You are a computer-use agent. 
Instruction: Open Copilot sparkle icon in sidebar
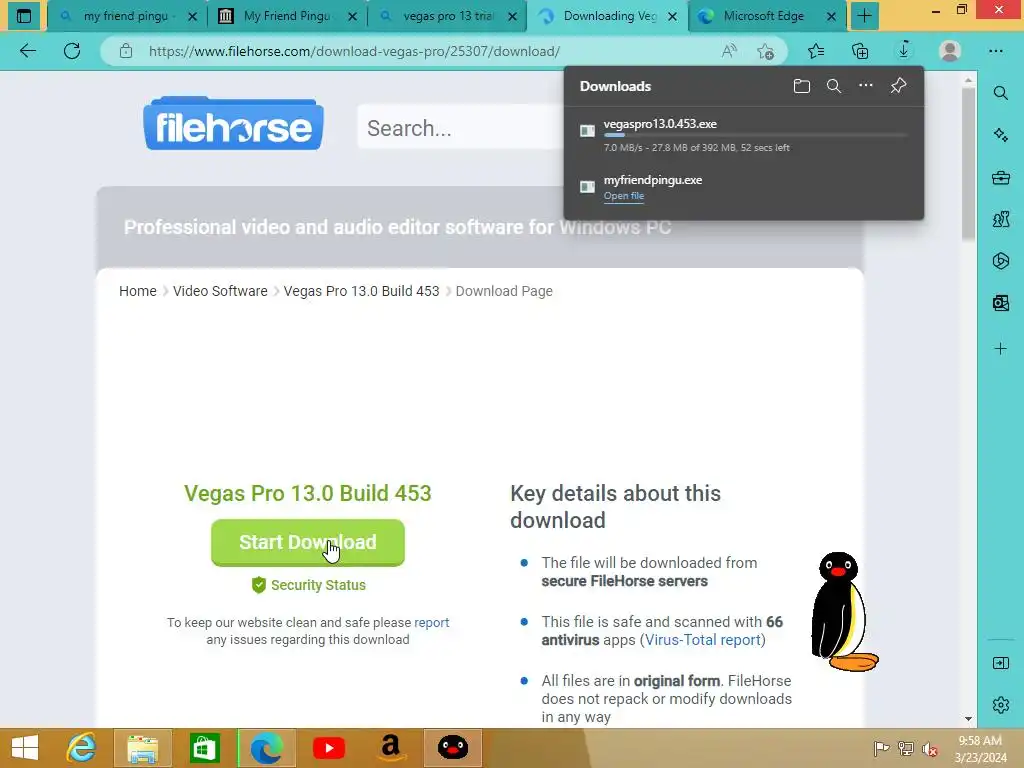pyautogui.click(x=1000, y=135)
